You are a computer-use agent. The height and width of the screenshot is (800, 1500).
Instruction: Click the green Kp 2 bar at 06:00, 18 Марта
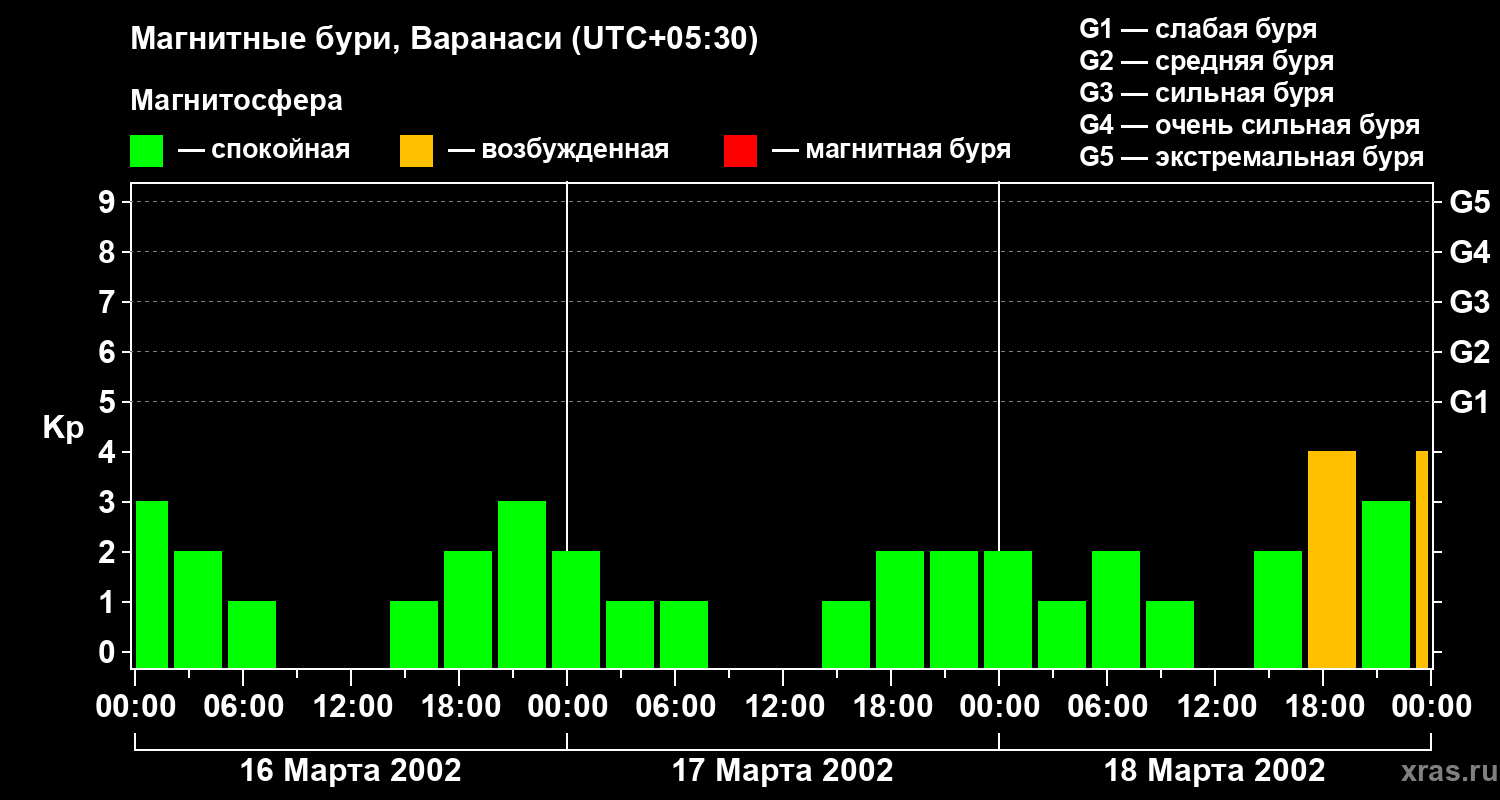pyautogui.click(x=1116, y=609)
